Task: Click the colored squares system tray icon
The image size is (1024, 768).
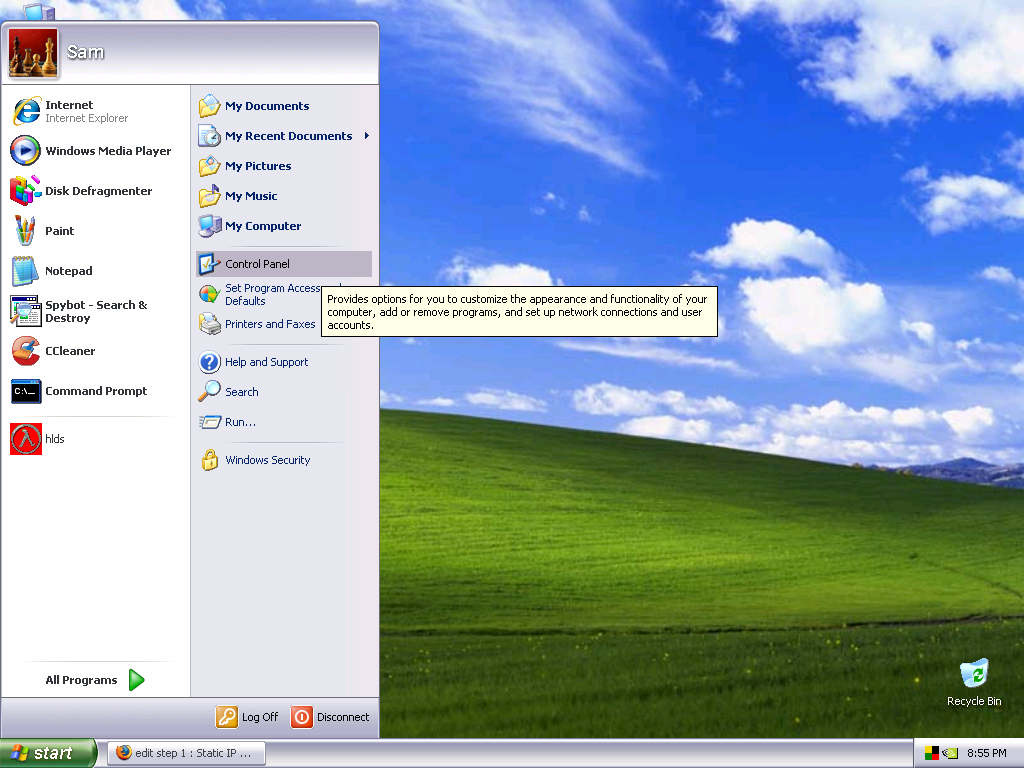Action: click(x=932, y=753)
